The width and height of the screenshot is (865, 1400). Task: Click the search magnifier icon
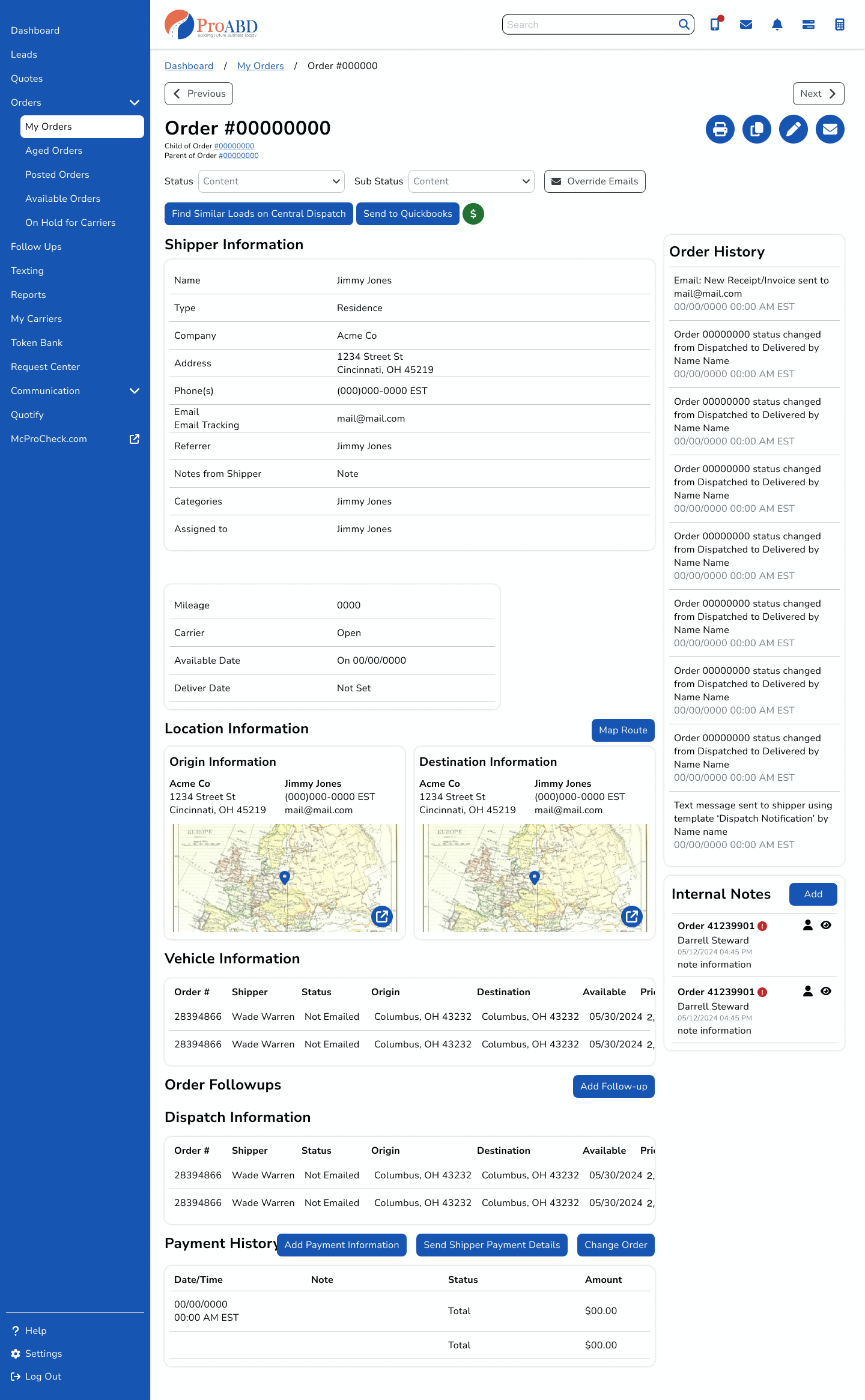coord(684,25)
